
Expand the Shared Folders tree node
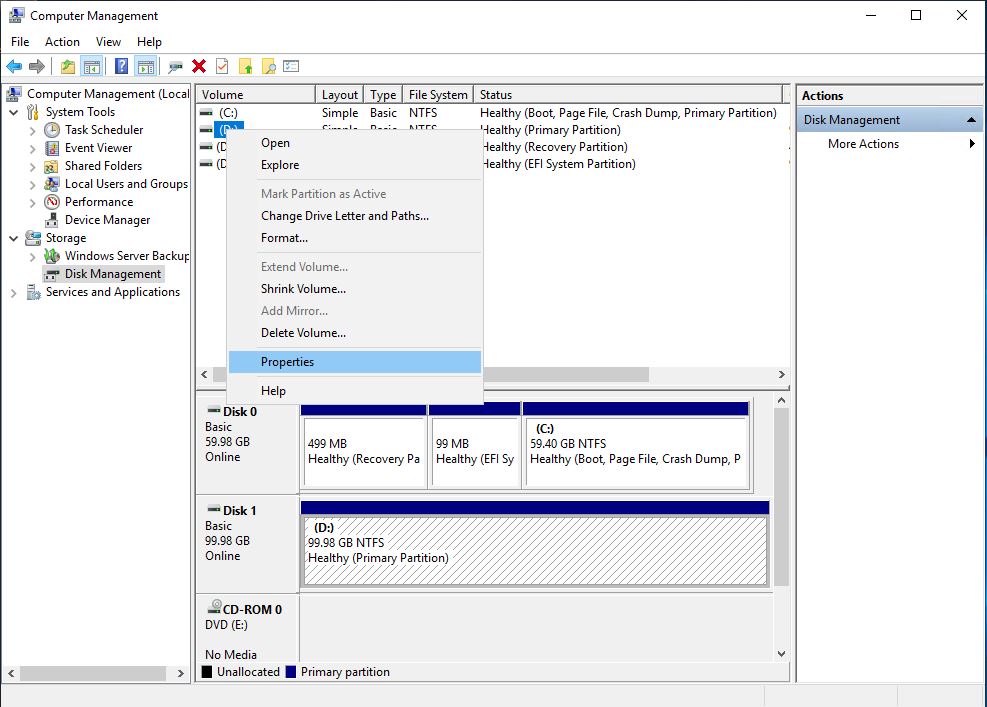(x=32, y=167)
